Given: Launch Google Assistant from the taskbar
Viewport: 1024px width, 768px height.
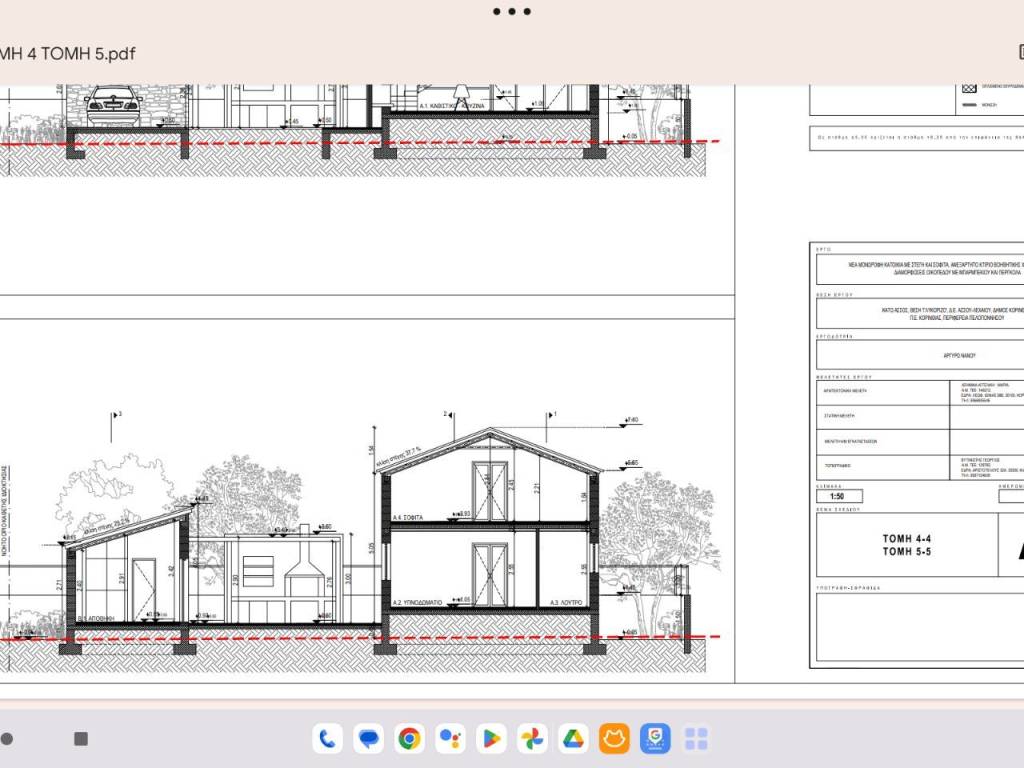Looking at the screenshot, I should click(450, 739).
